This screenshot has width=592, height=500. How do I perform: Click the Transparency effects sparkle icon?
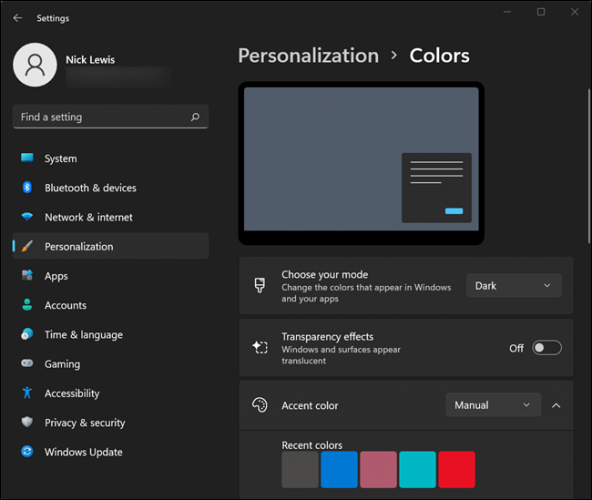[260, 347]
